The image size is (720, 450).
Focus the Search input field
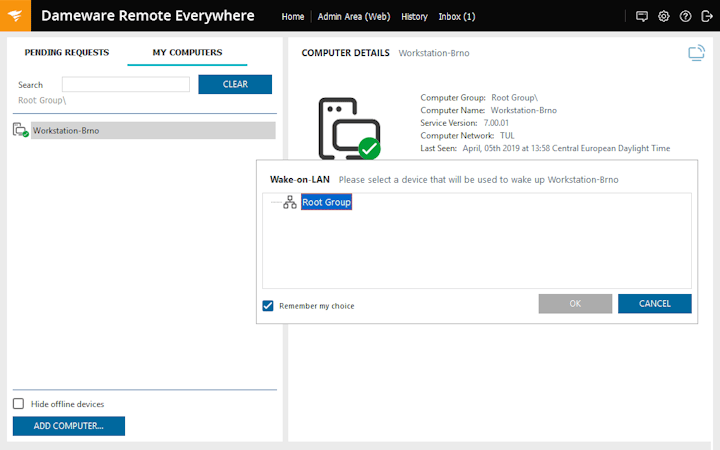tap(126, 84)
